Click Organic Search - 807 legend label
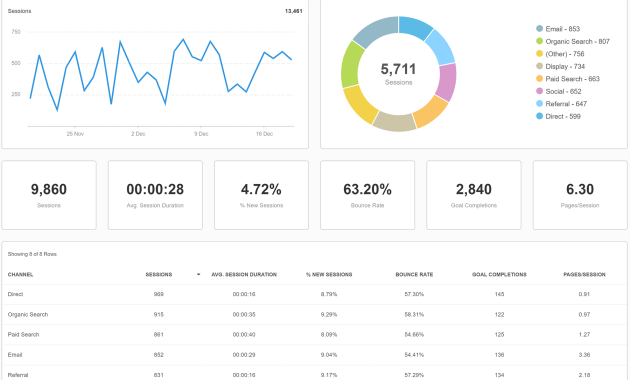This screenshot has width=630, height=380. 577,41
